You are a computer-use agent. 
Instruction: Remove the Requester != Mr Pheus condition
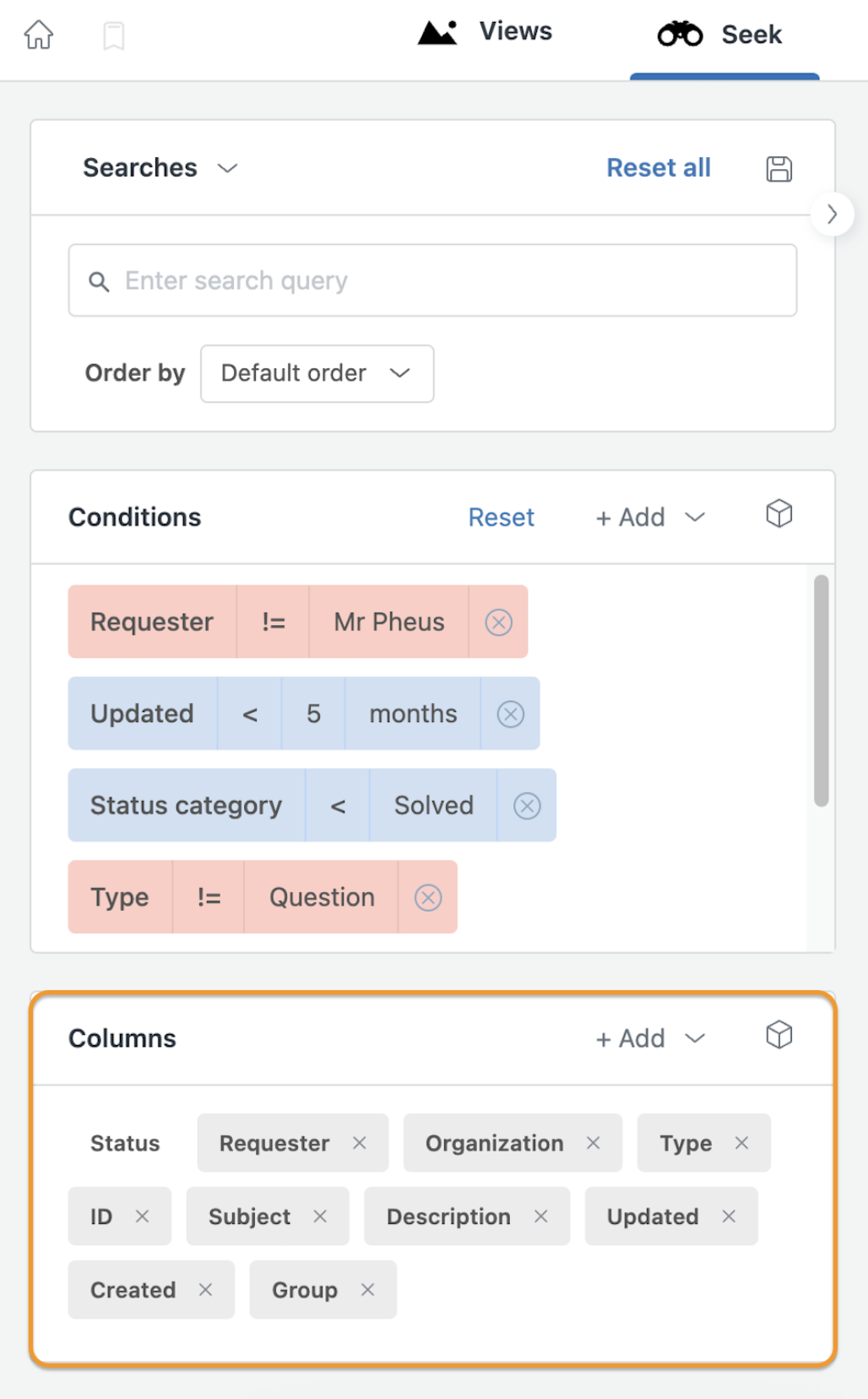coord(498,623)
